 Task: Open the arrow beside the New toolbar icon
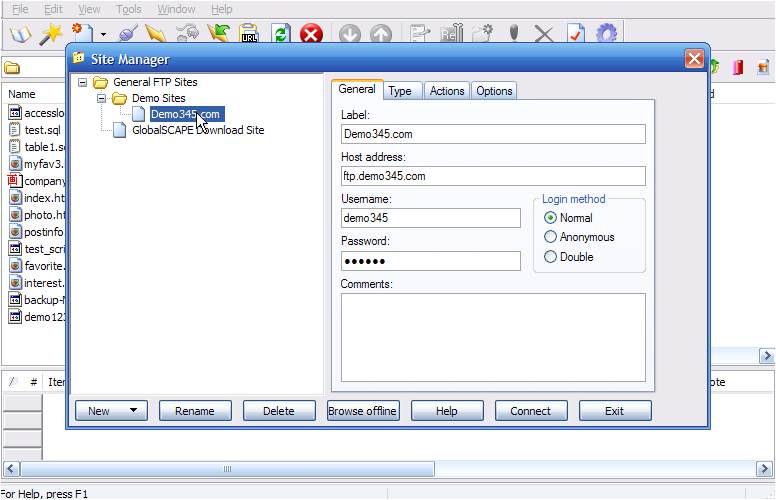click(x=103, y=35)
